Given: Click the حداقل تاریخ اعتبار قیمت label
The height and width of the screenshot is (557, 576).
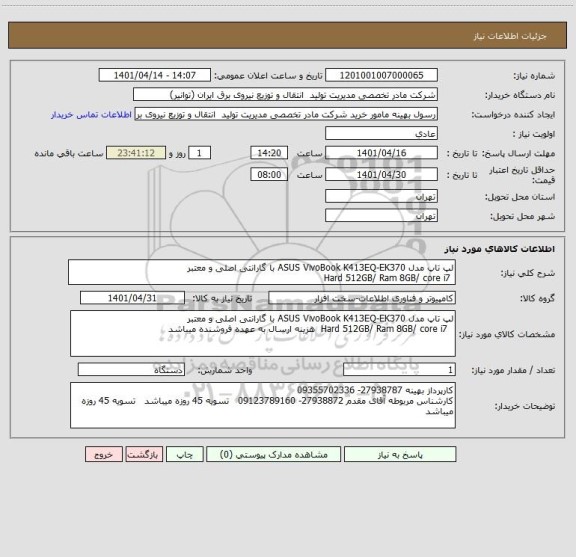Looking at the screenshot, I should [522, 175].
